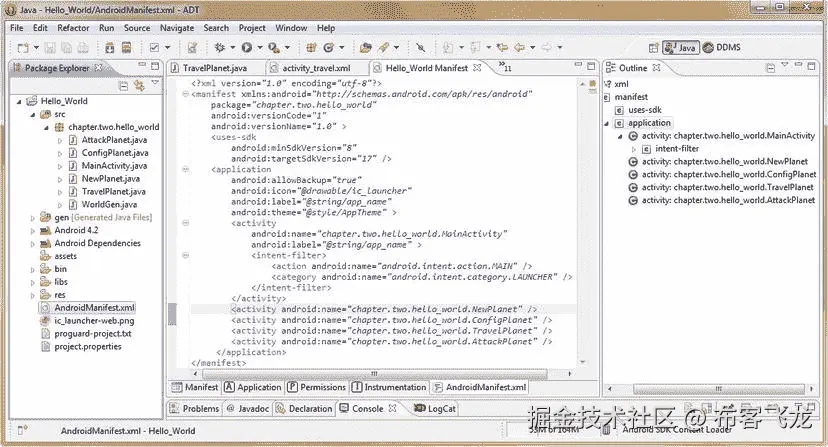Image resolution: width=828 pixels, height=447 pixels.
Task: Click the editor horizontal scrollbar thumb
Action: point(374,374)
